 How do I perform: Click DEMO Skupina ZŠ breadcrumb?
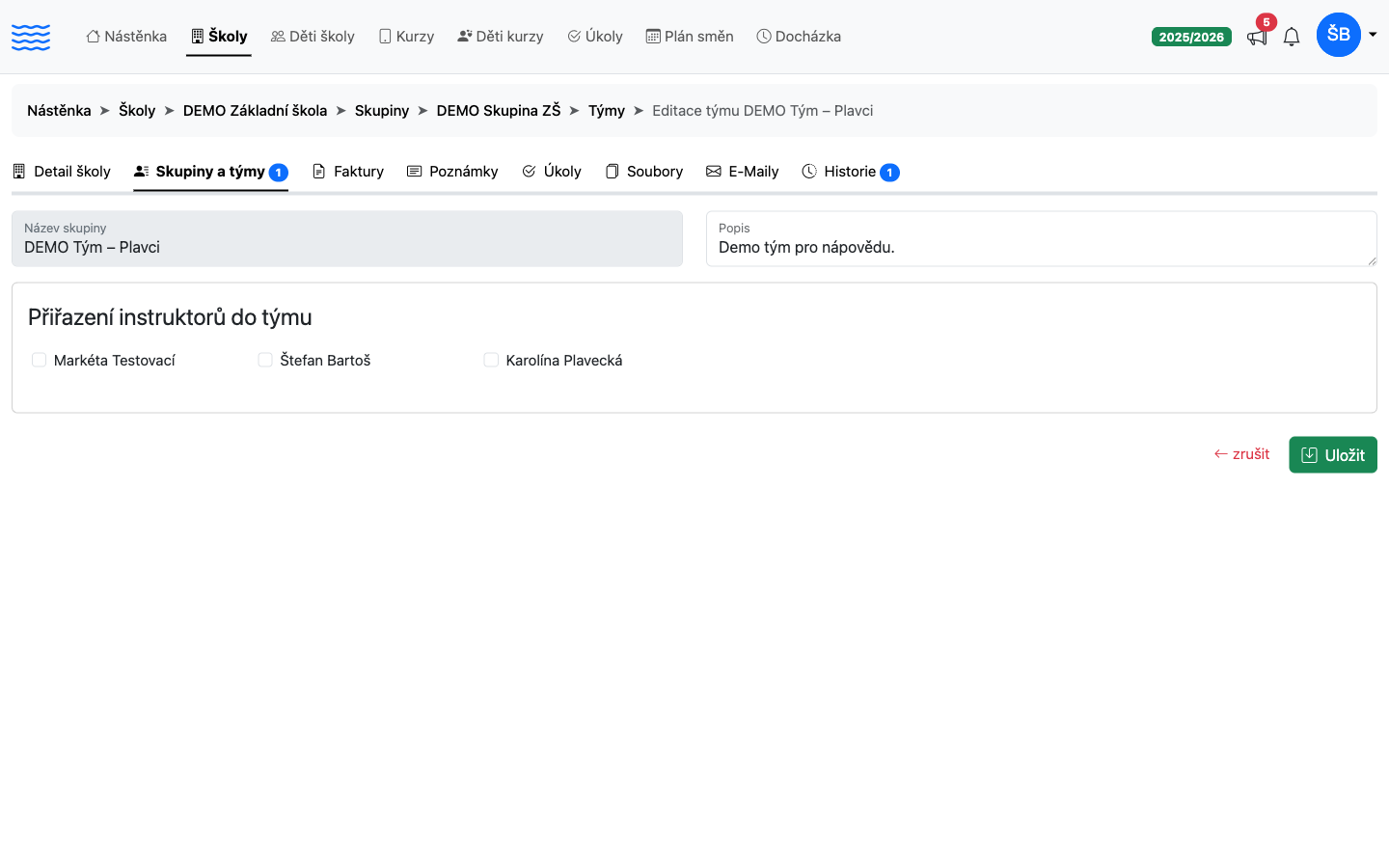click(x=499, y=111)
